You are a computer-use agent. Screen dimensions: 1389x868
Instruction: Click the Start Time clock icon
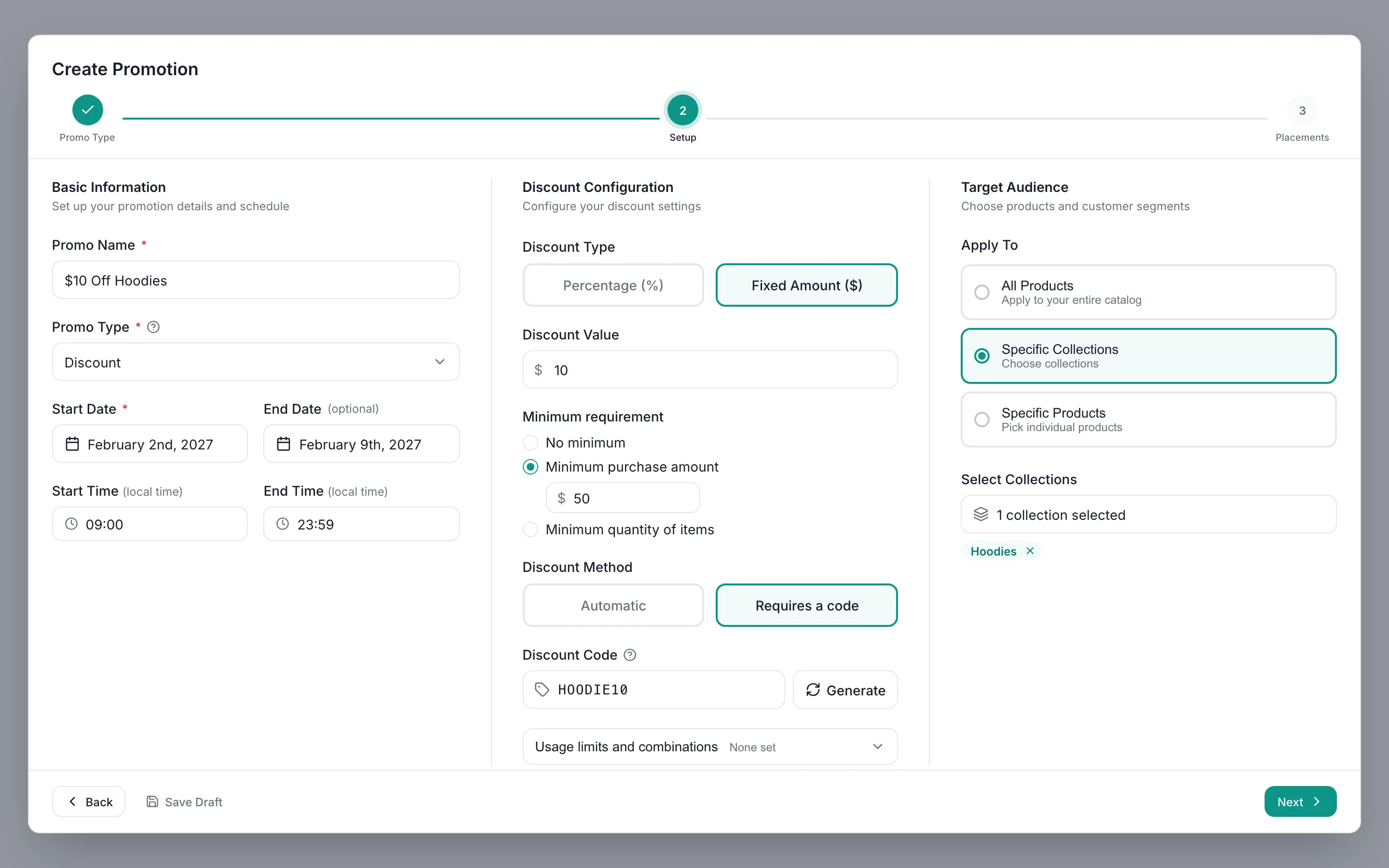[71, 524]
